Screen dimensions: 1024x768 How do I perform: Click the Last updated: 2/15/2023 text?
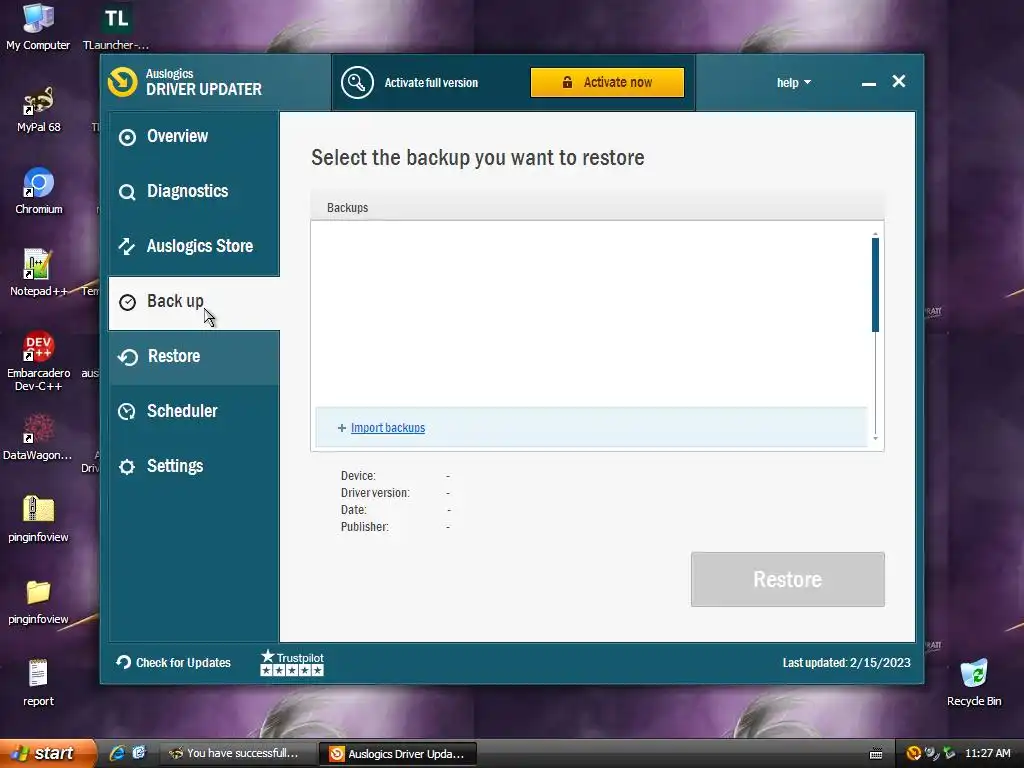click(x=846, y=662)
